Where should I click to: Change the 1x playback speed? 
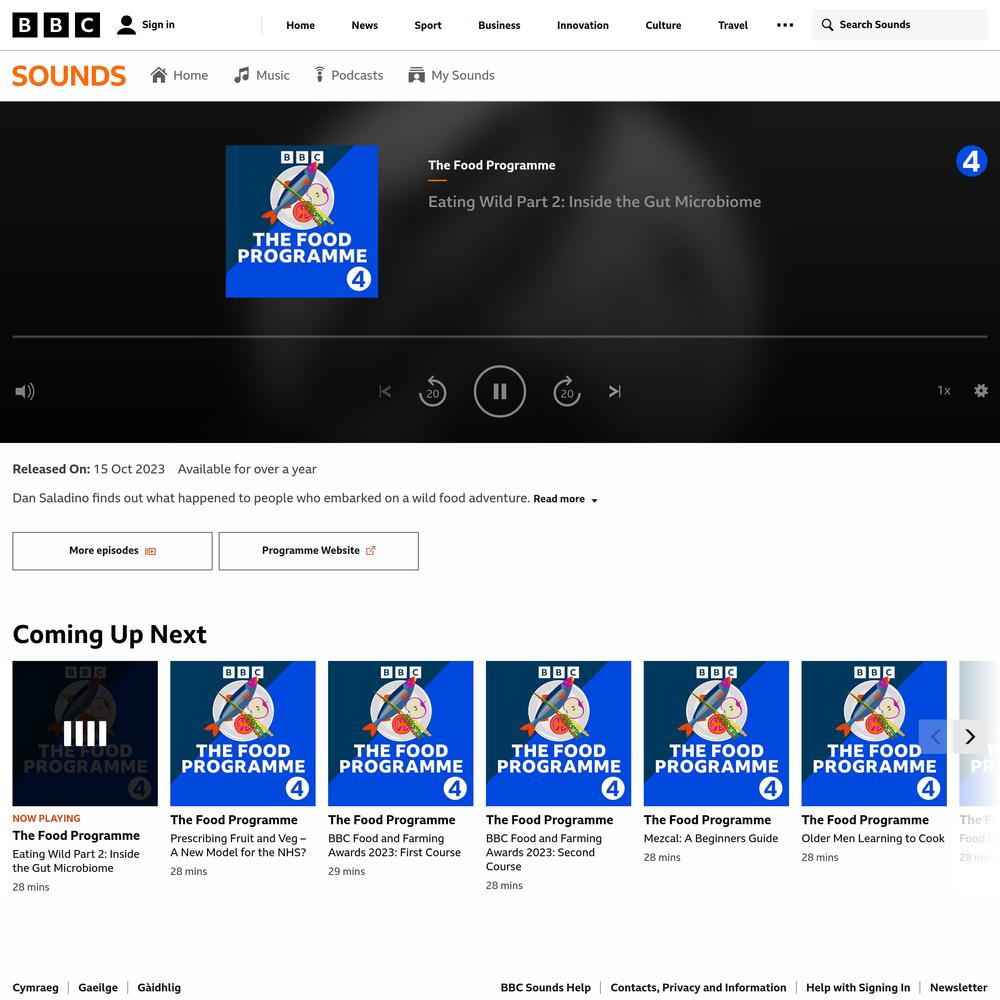944,390
